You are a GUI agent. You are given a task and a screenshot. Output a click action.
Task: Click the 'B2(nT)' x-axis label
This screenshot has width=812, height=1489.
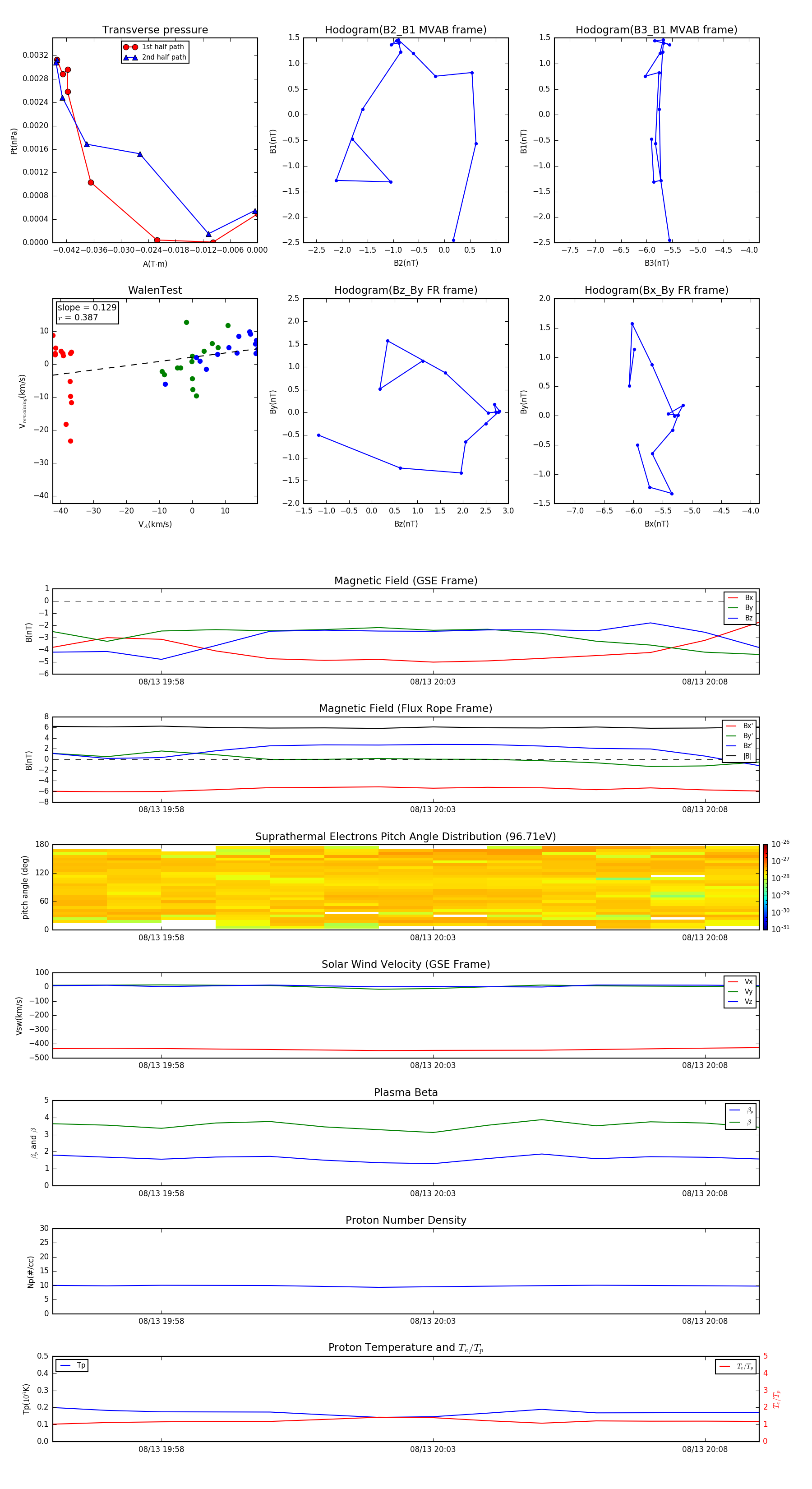pos(406,263)
